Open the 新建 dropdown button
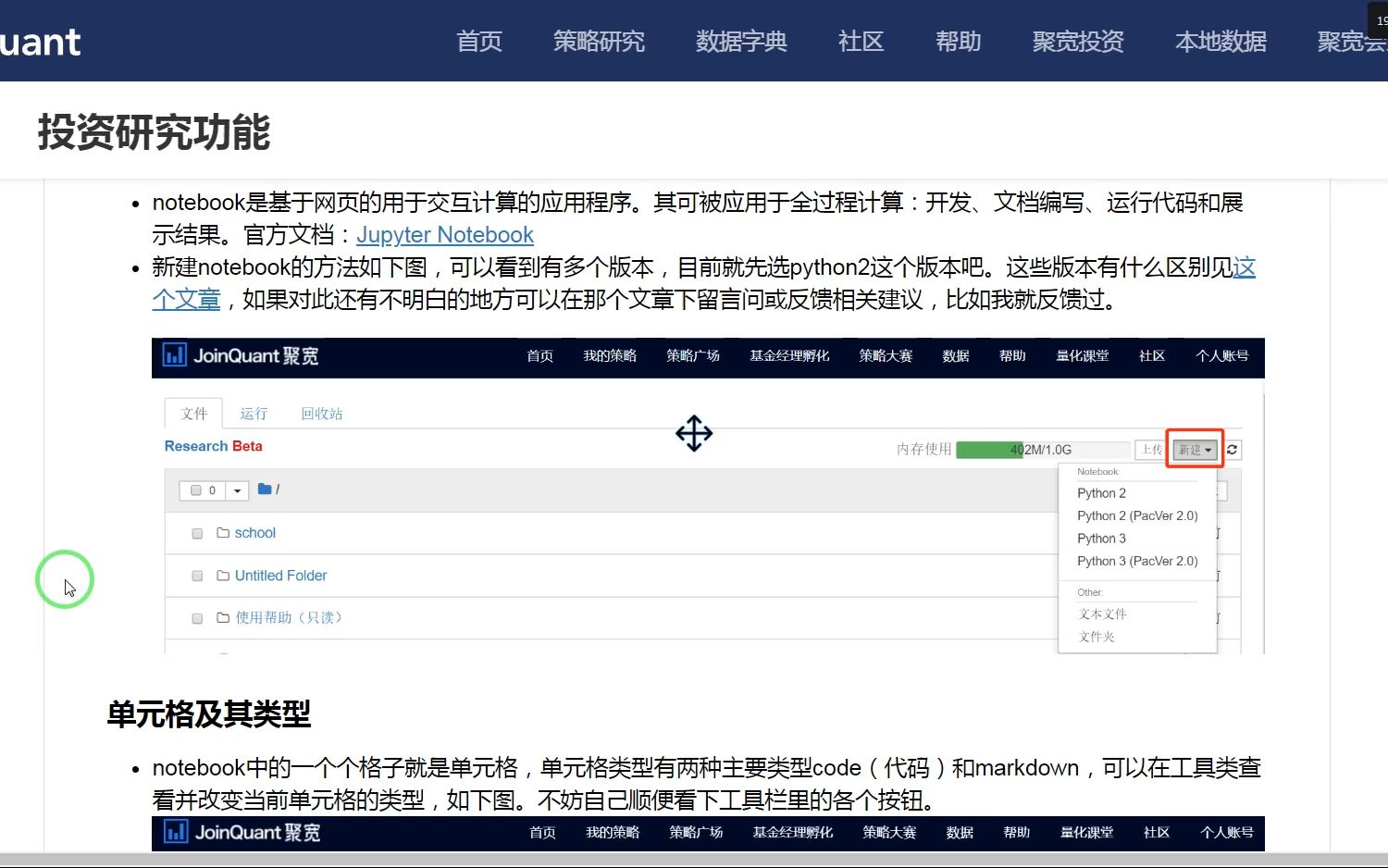 coord(1195,450)
